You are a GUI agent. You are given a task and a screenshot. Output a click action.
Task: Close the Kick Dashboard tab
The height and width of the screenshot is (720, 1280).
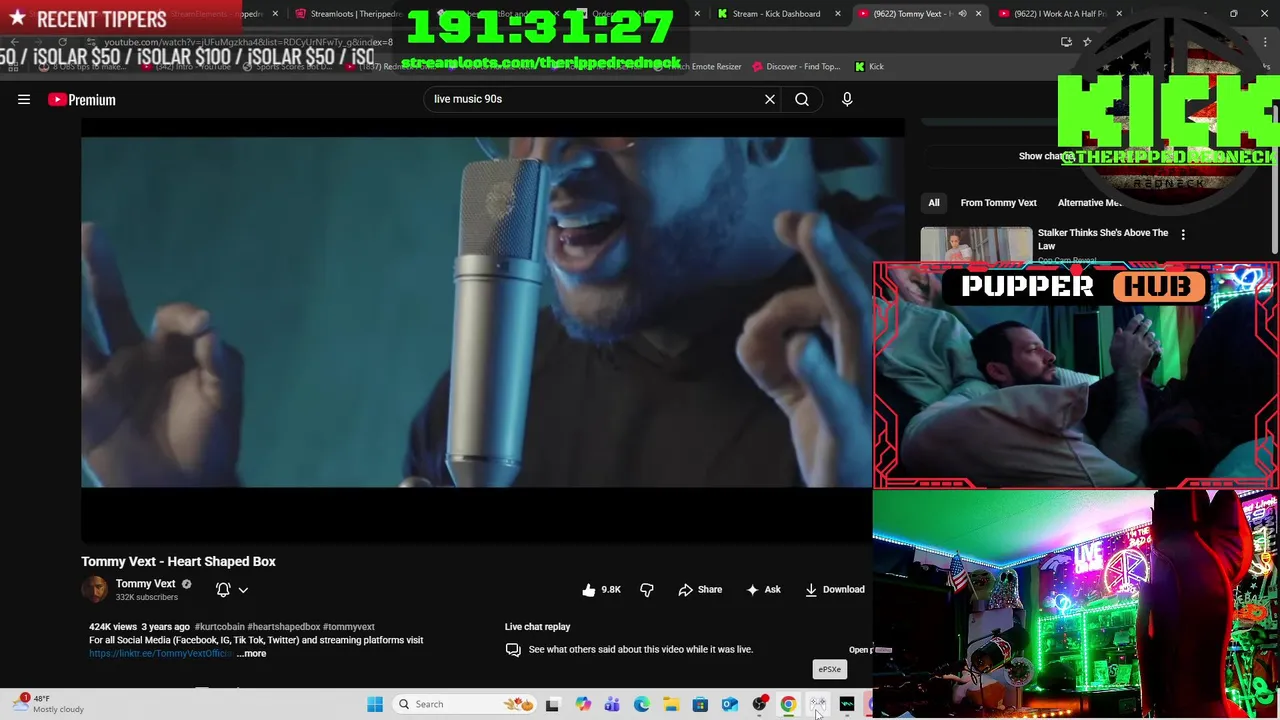(837, 14)
